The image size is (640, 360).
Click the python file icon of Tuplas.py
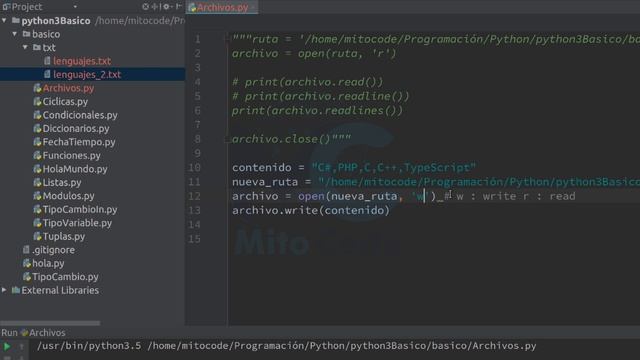coord(37,236)
